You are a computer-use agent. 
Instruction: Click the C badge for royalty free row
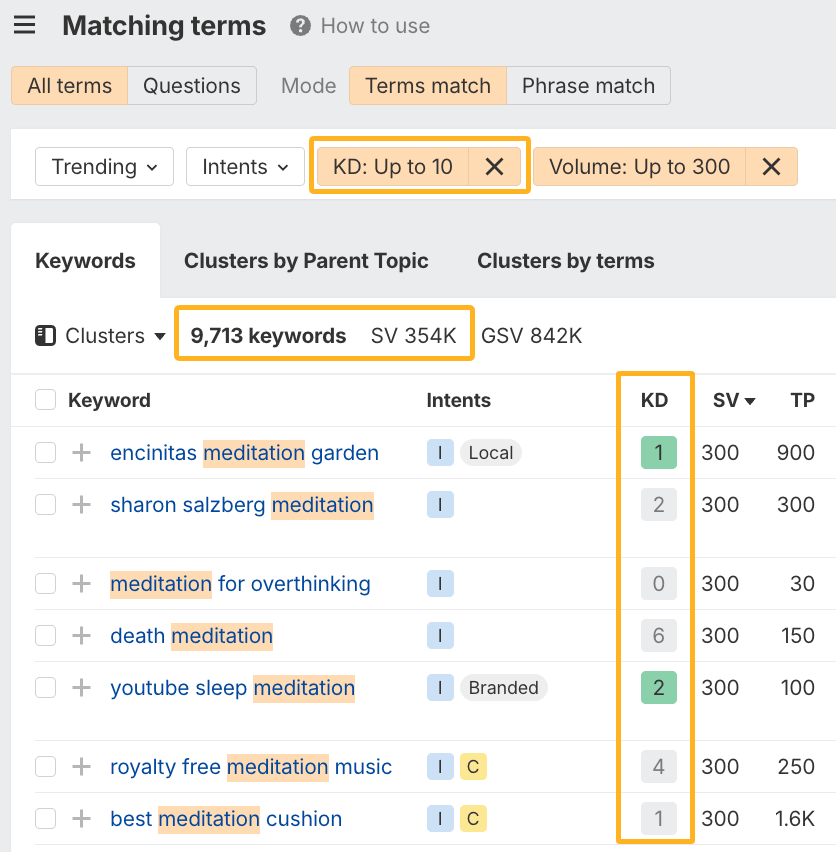pos(473,767)
